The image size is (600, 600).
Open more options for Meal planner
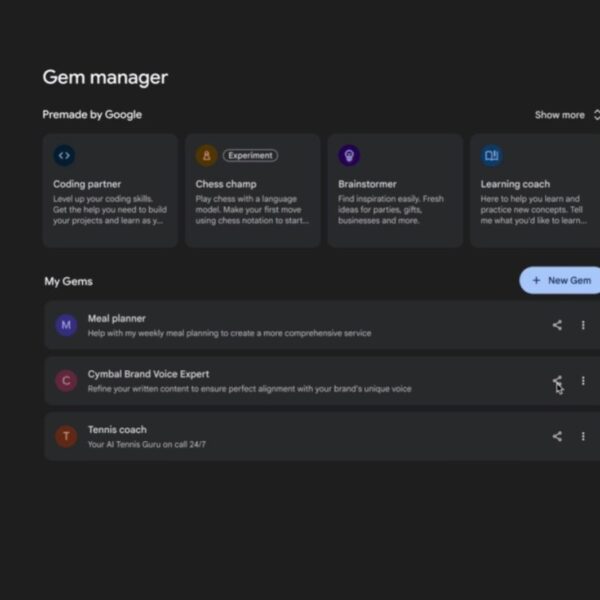point(583,325)
